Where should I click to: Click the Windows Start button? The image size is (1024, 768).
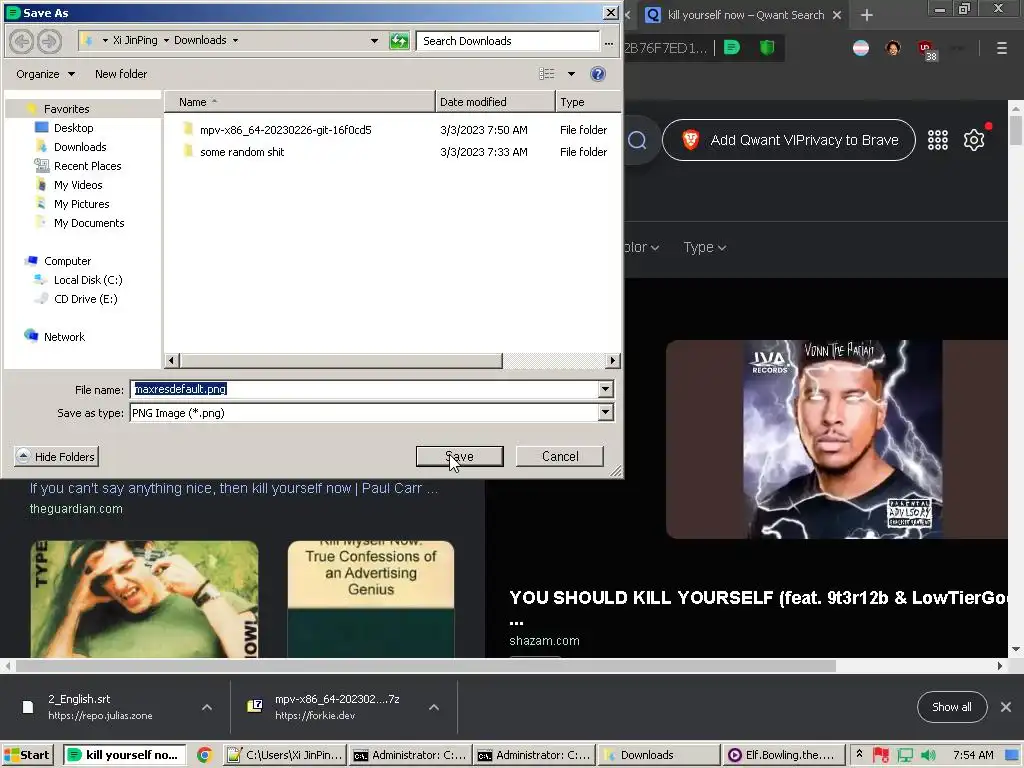pyautogui.click(x=27, y=755)
